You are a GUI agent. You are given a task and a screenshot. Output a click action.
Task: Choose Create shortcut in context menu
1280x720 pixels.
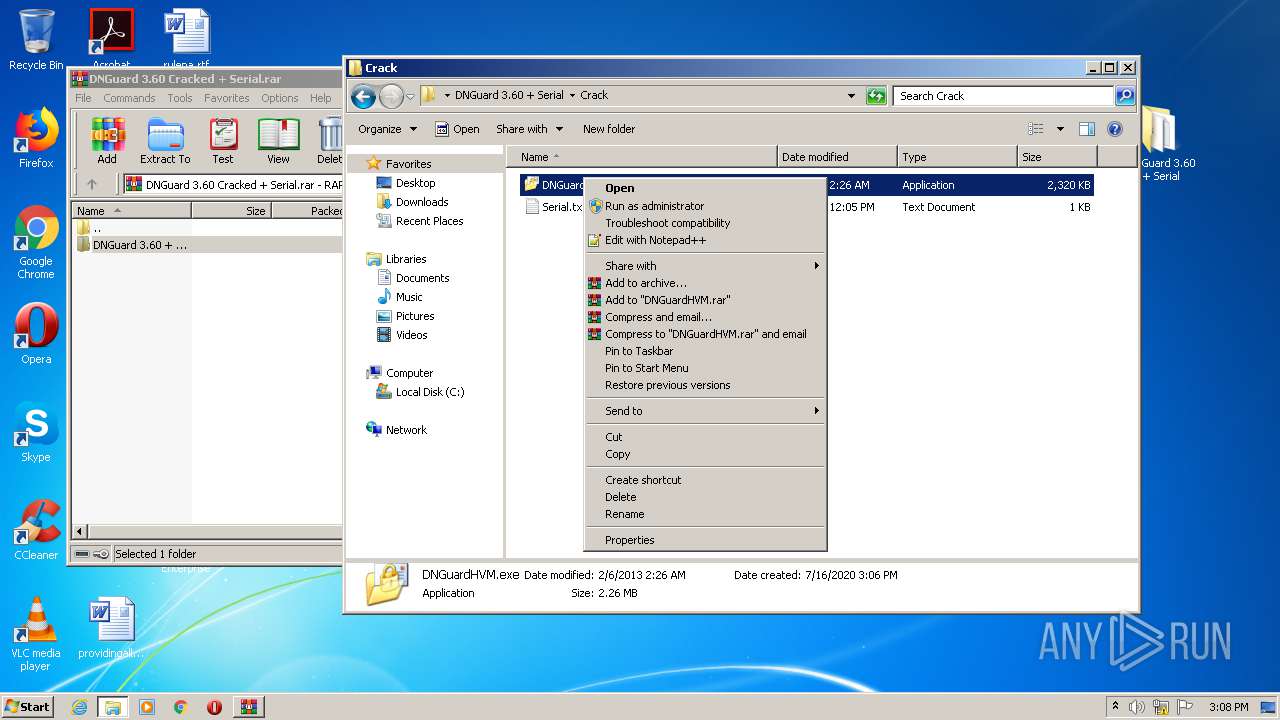tap(705, 480)
